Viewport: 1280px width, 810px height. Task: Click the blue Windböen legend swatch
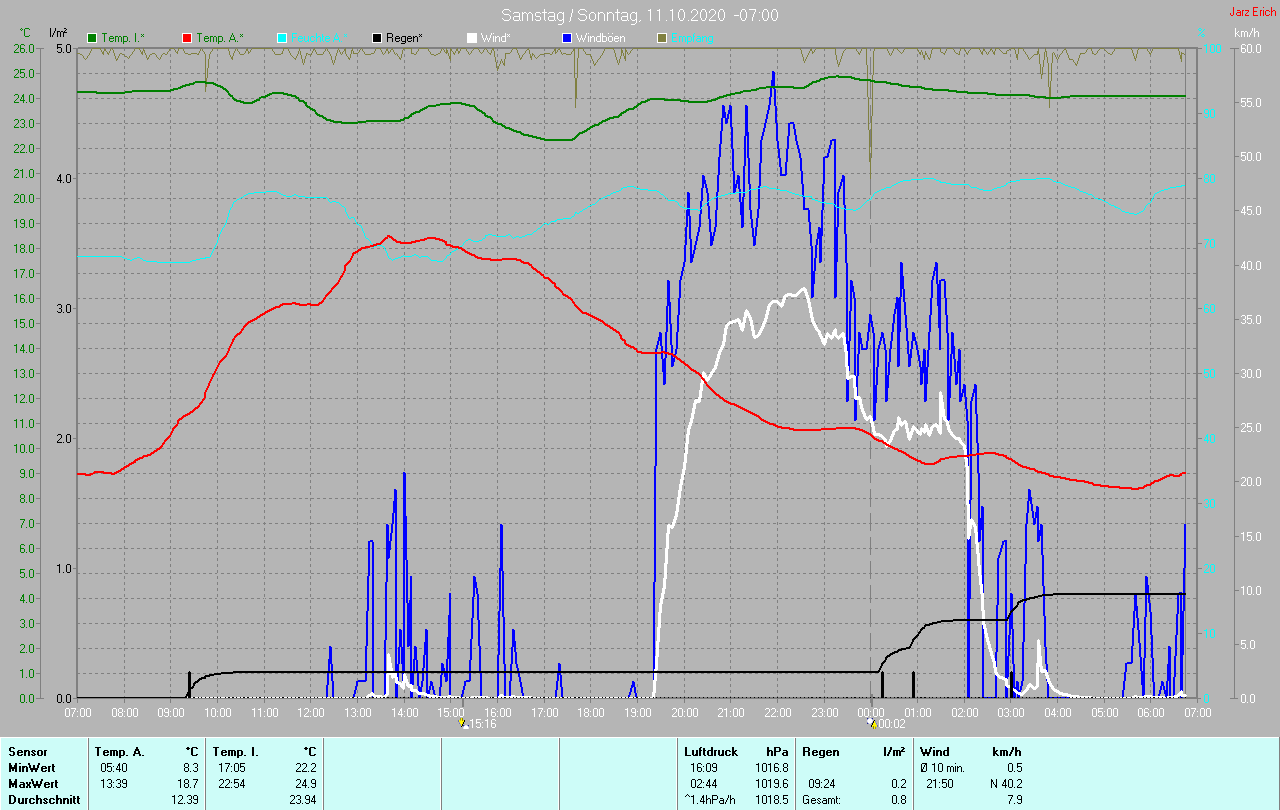point(567,38)
